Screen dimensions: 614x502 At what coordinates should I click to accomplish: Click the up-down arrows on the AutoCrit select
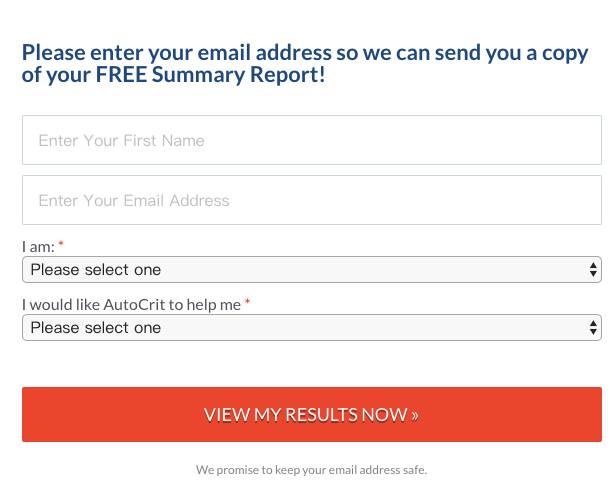(x=594, y=327)
